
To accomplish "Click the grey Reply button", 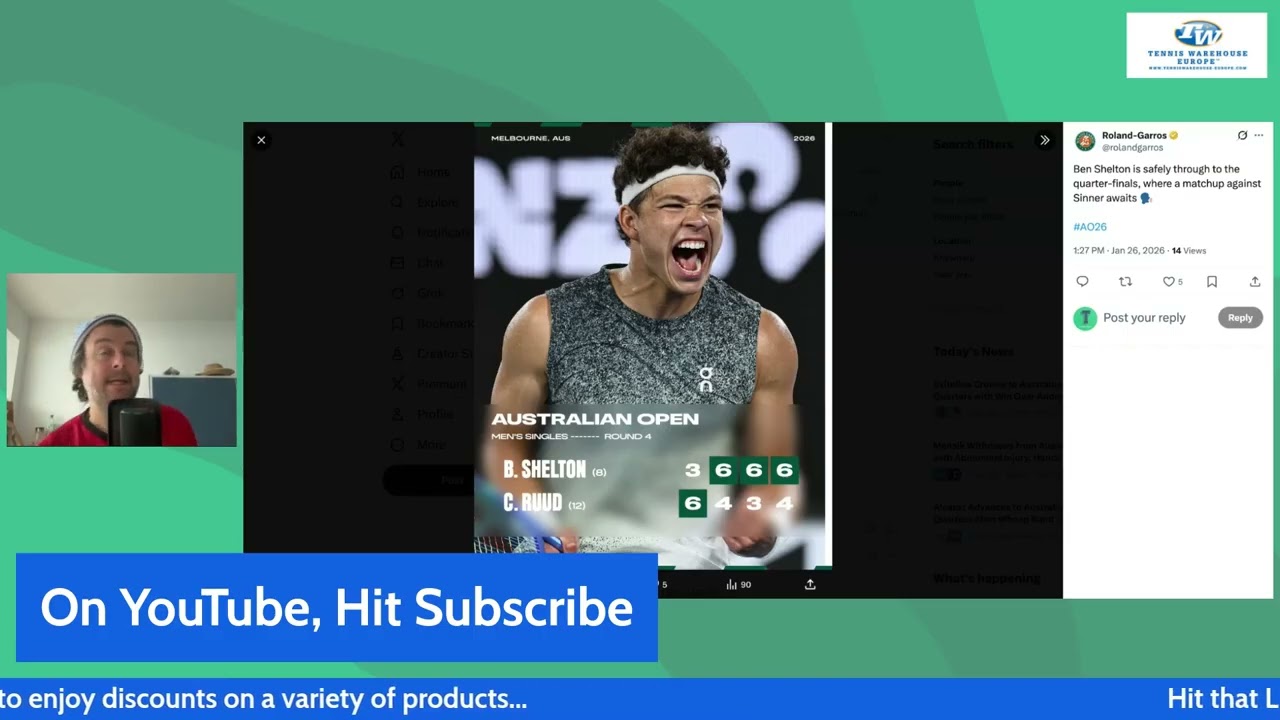I will [1240, 318].
